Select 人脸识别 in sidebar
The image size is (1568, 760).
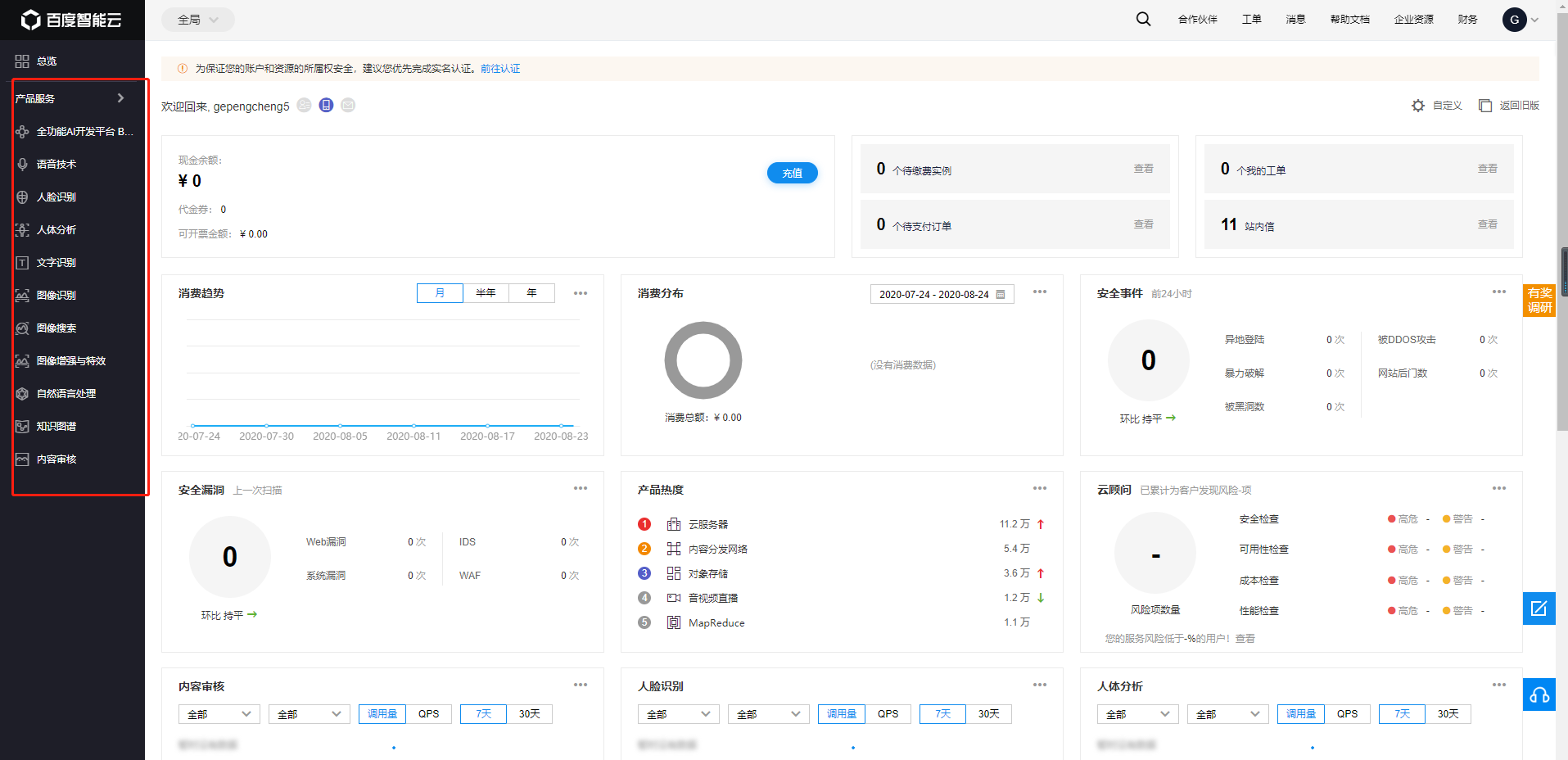[46, 197]
